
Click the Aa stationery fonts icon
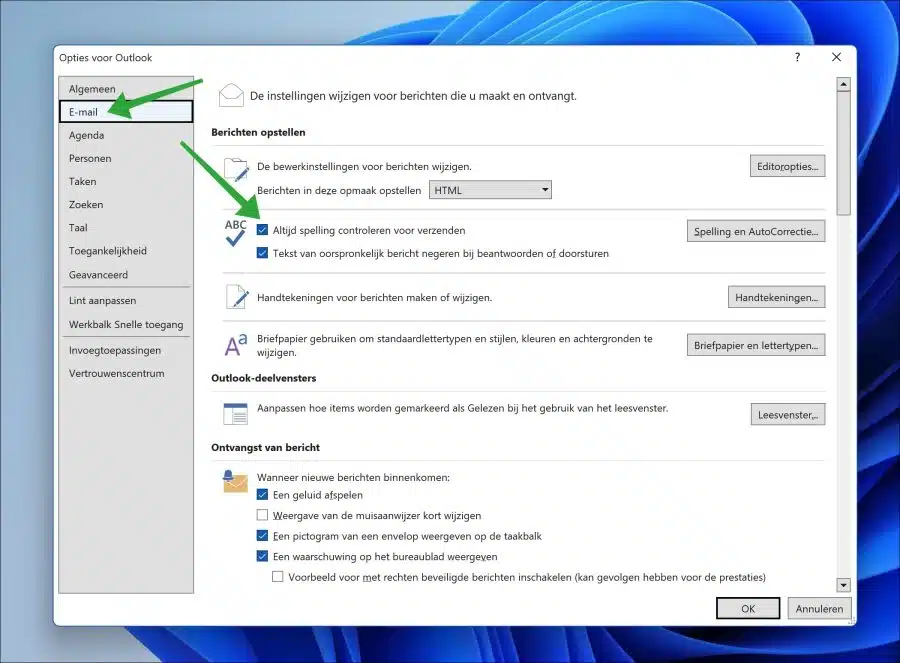coord(235,344)
